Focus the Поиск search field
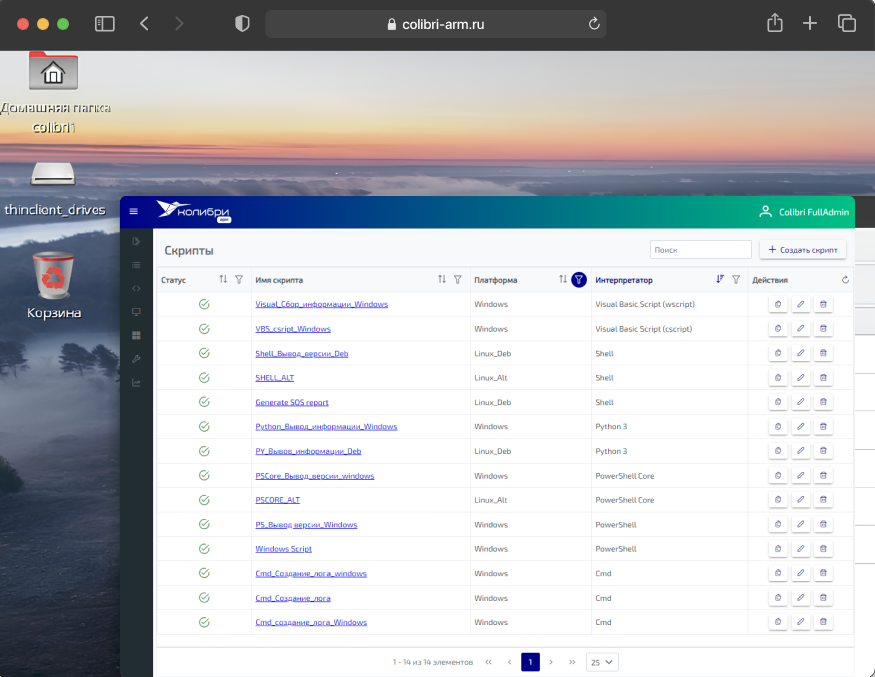875x677 pixels. pos(700,249)
